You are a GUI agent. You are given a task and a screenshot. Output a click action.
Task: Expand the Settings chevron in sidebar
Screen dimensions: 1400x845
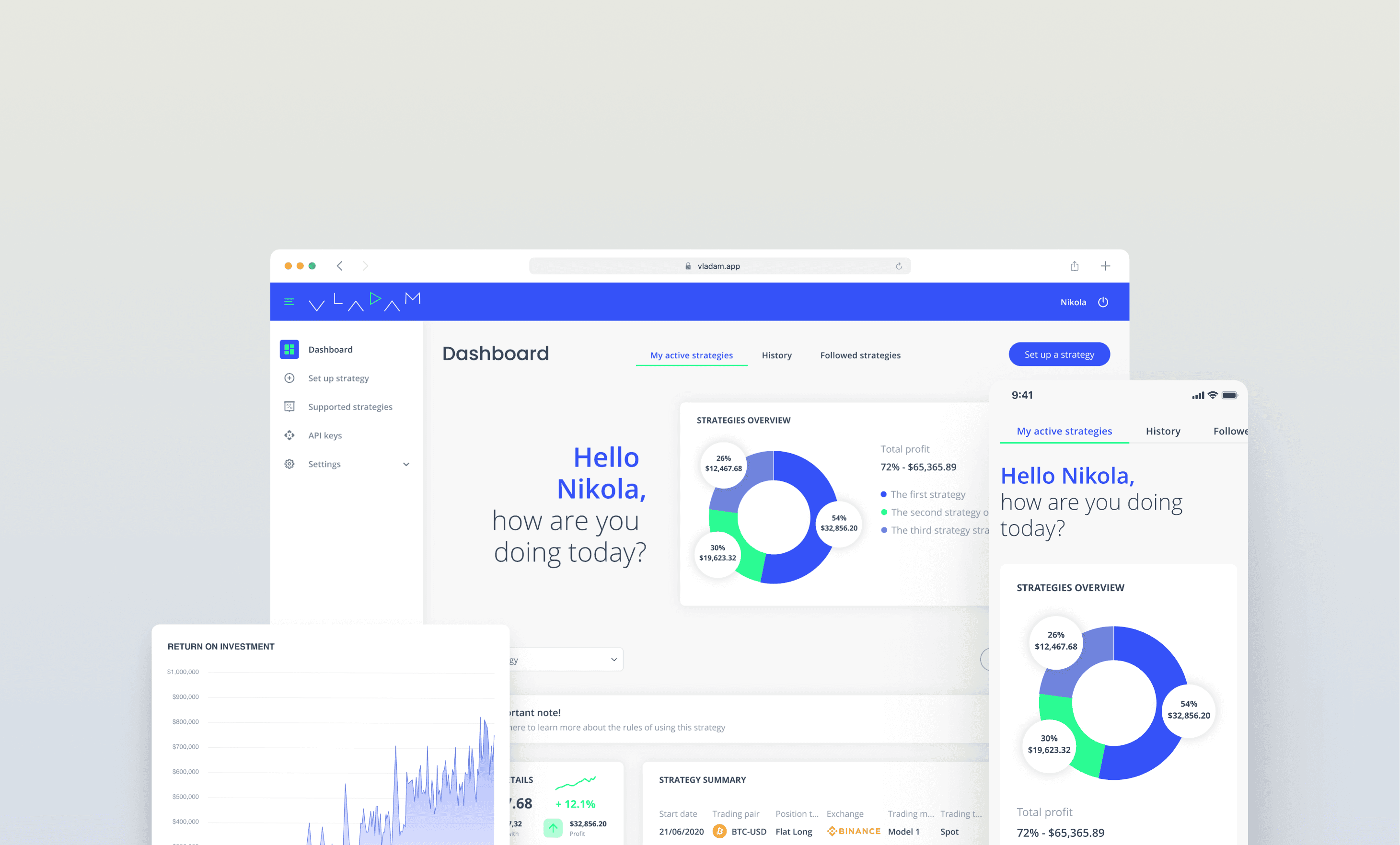(406, 465)
